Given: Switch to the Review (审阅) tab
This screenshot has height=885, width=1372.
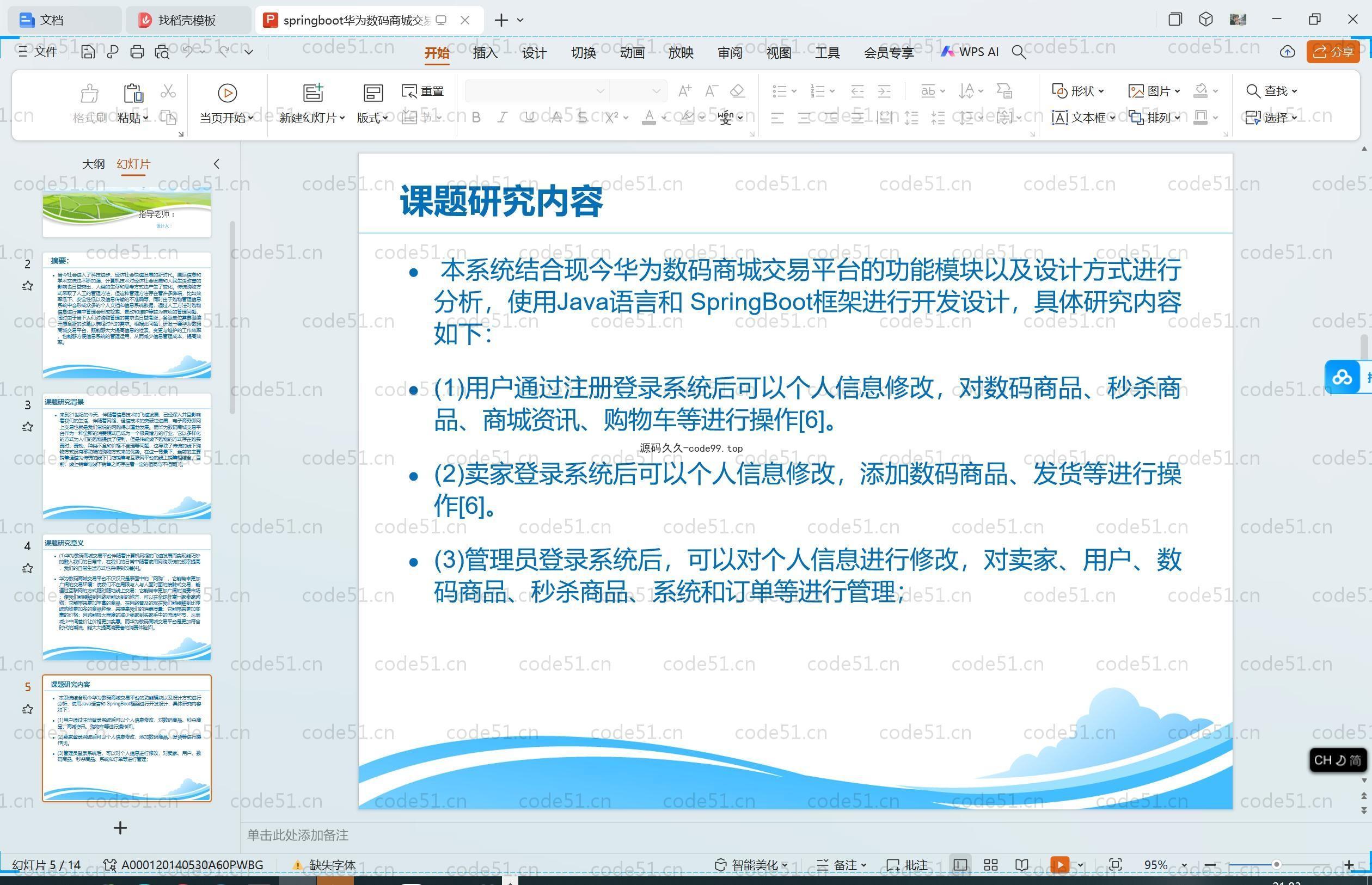Looking at the screenshot, I should tap(730, 53).
